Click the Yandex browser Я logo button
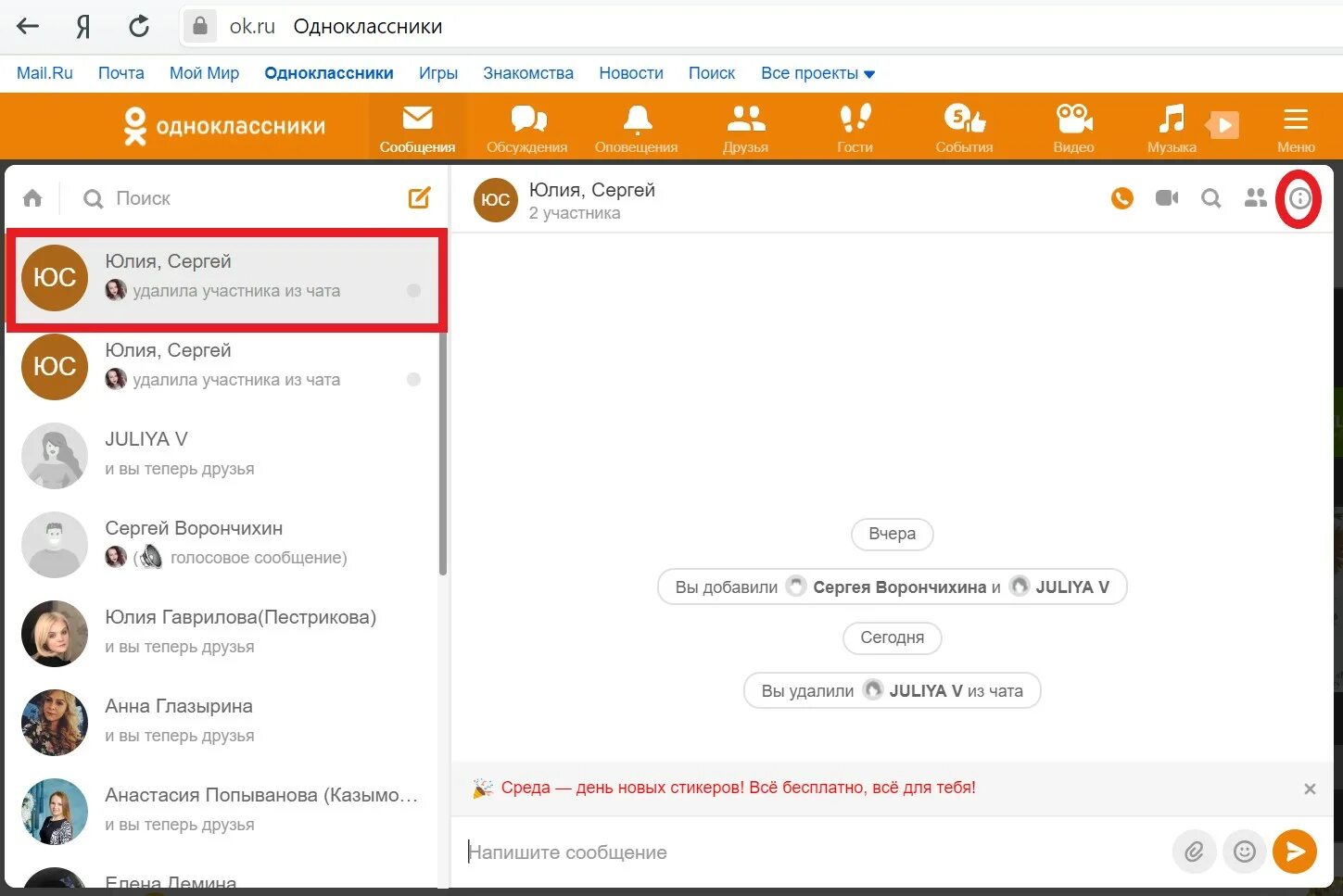The height and width of the screenshot is (896, 1343). tap(83, 26)
